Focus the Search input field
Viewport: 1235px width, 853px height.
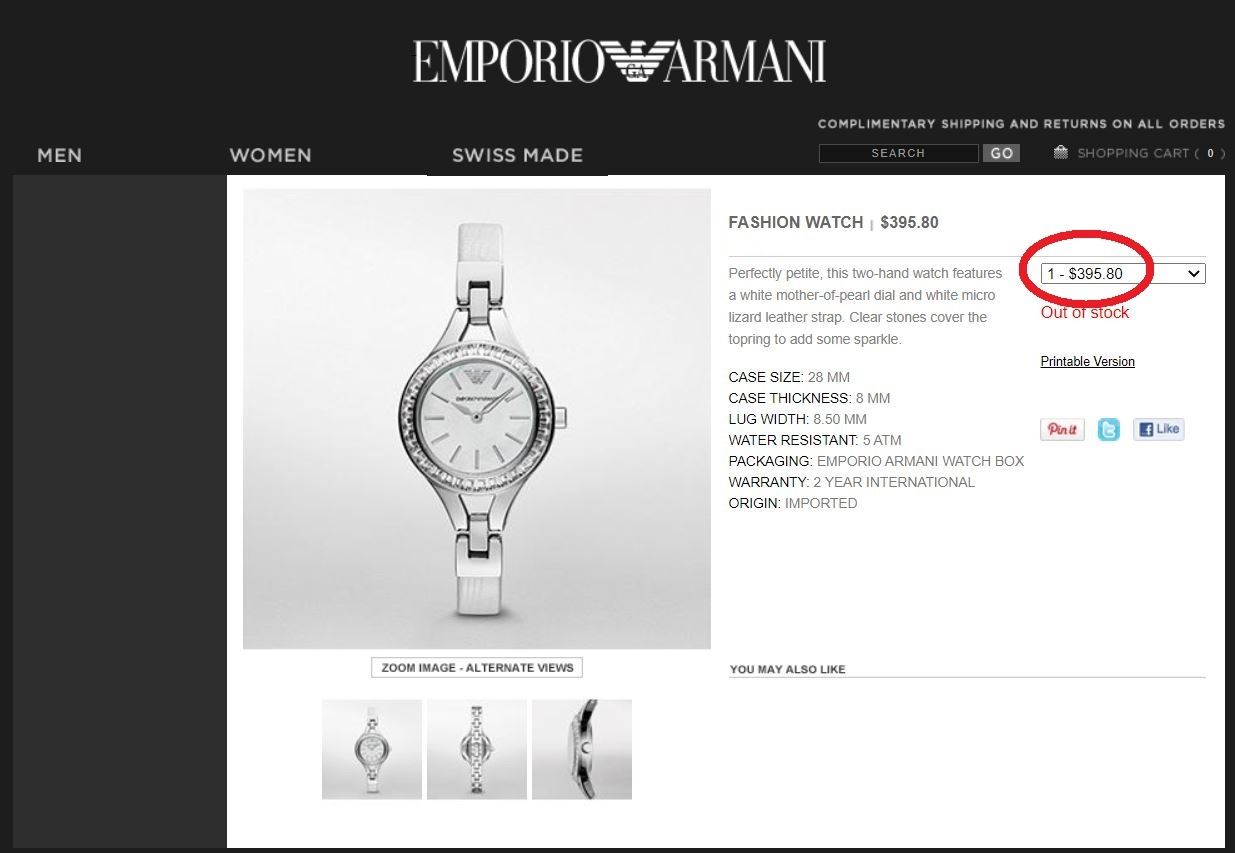[898, 153]
